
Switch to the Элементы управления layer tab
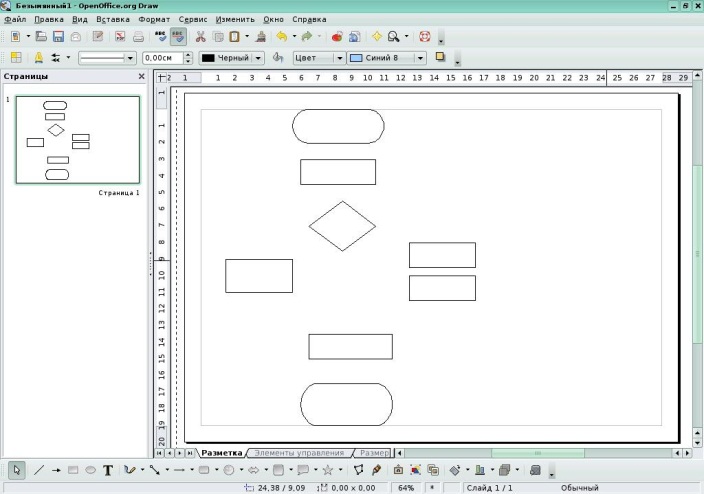[299, 453]
